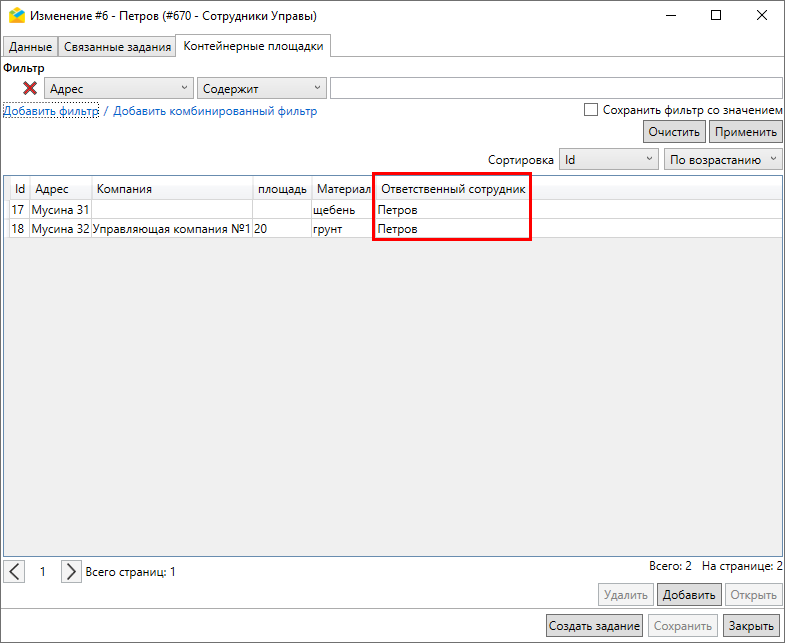
Task: Go to previous page arrow
Action: [x=15, y=572]
